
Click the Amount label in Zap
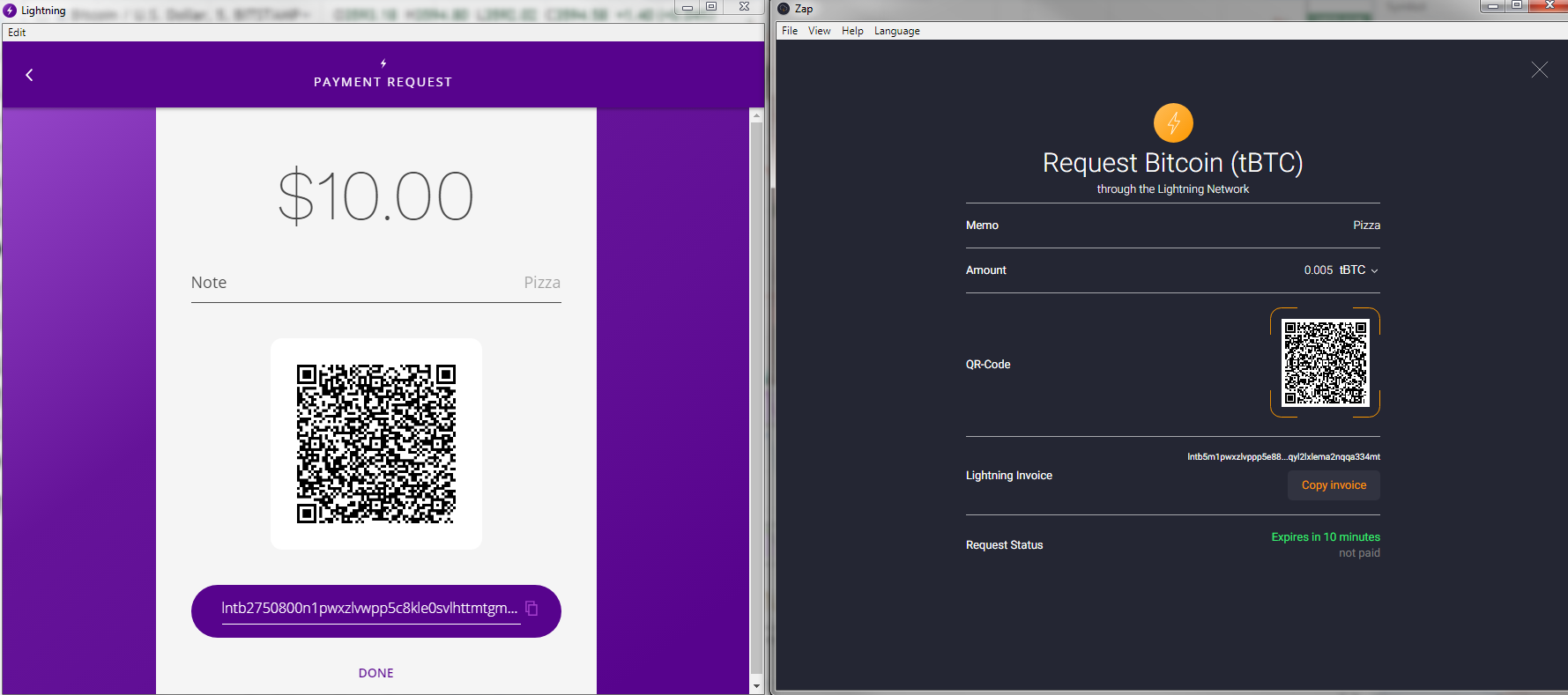(x=985, y=270)
